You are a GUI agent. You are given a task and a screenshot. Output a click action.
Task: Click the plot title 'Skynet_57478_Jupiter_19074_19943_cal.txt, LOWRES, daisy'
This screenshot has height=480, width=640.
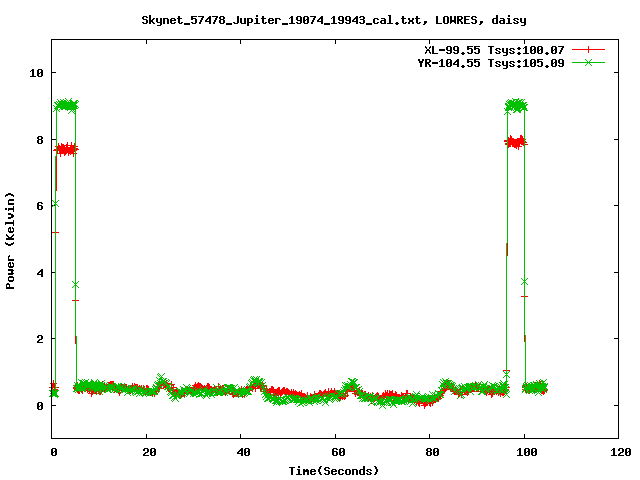point(334,20)
